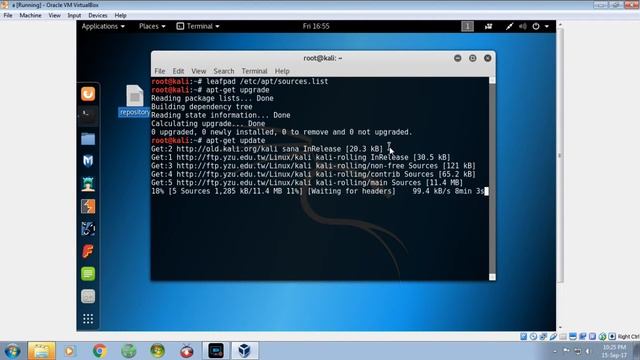This screenshot has width=640, height=360.
Task: Launch Faraday icon in Kali dock
Action: pos(88,251)
